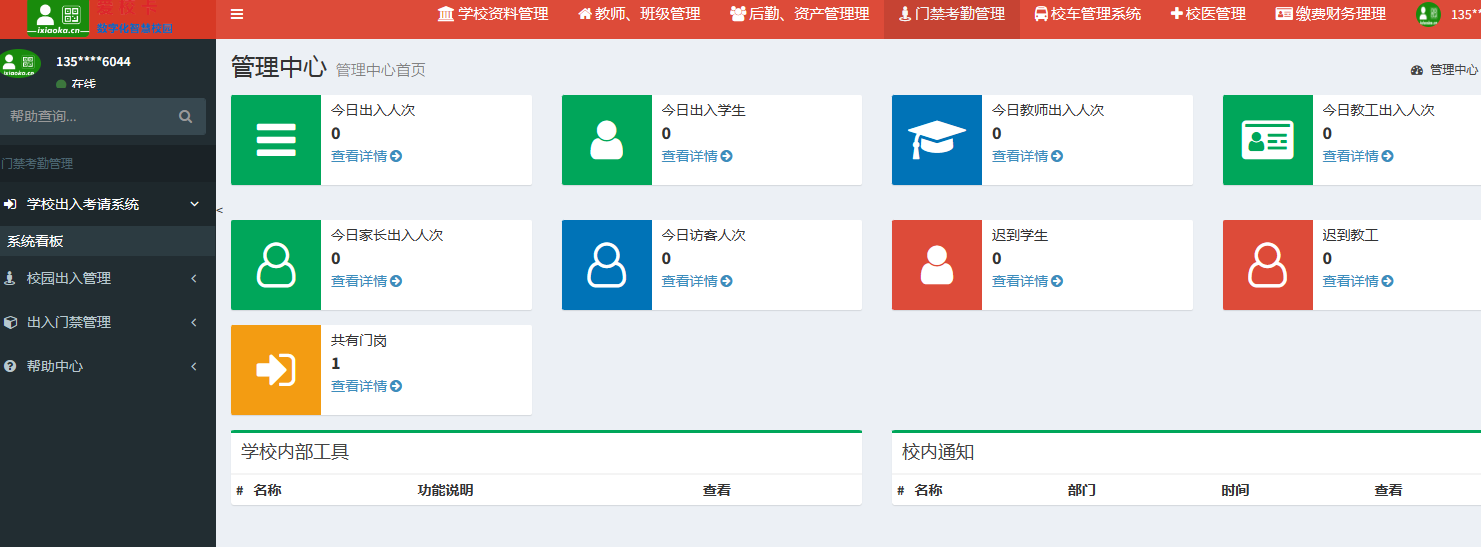Click red user icon of 迟到教工
Viewport: 1481px width, 547px height.
pos(1268,265)
